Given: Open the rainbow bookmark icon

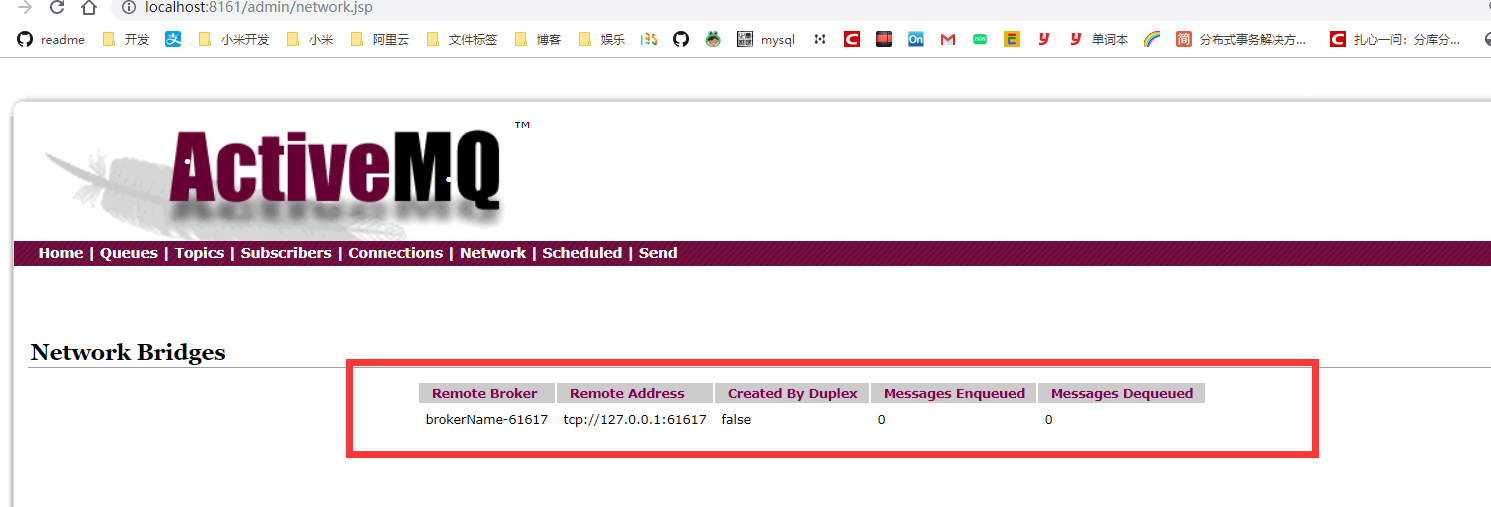Looking at the screenshot, I should [x=1152, y=40].
